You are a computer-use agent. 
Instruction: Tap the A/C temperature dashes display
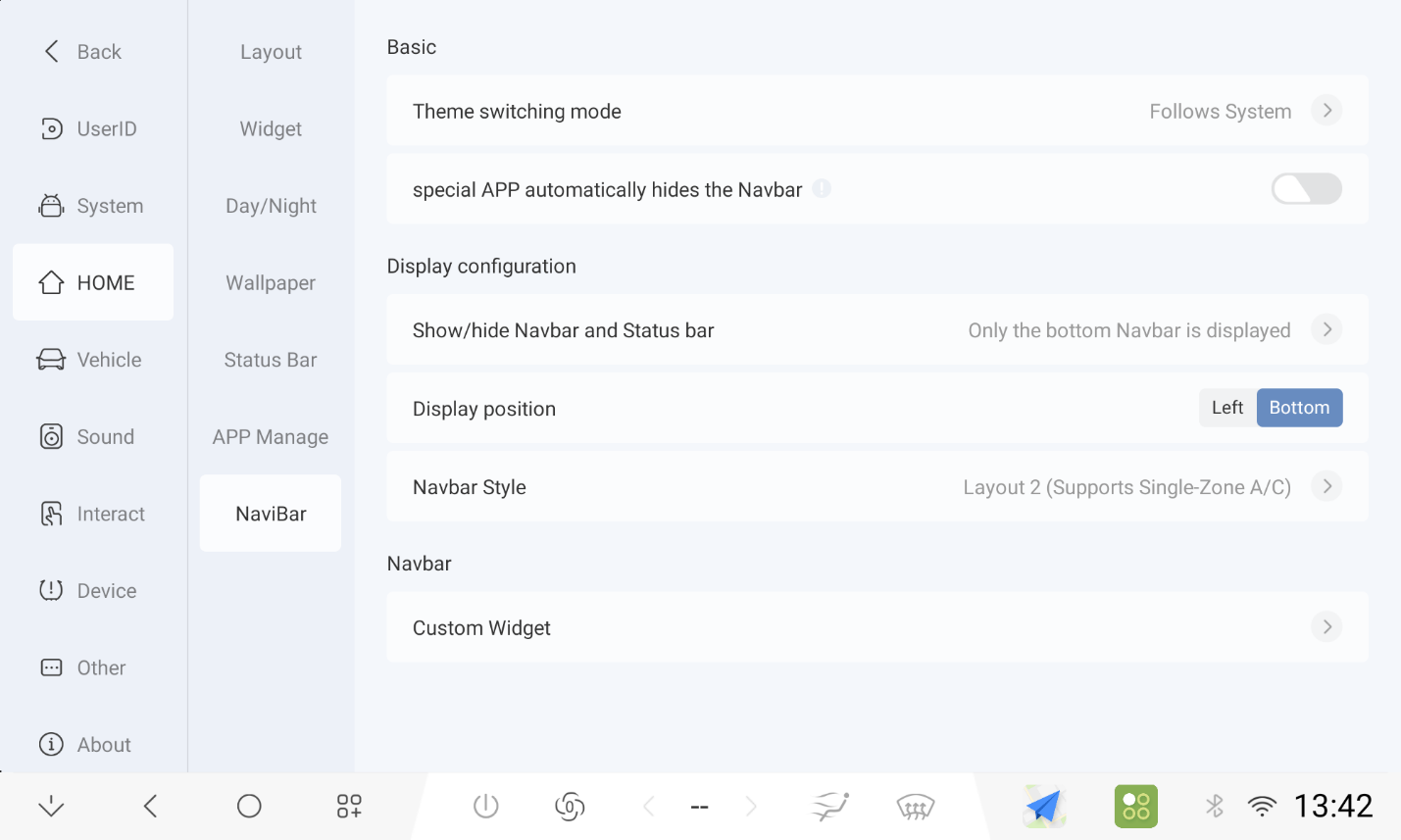700,807
